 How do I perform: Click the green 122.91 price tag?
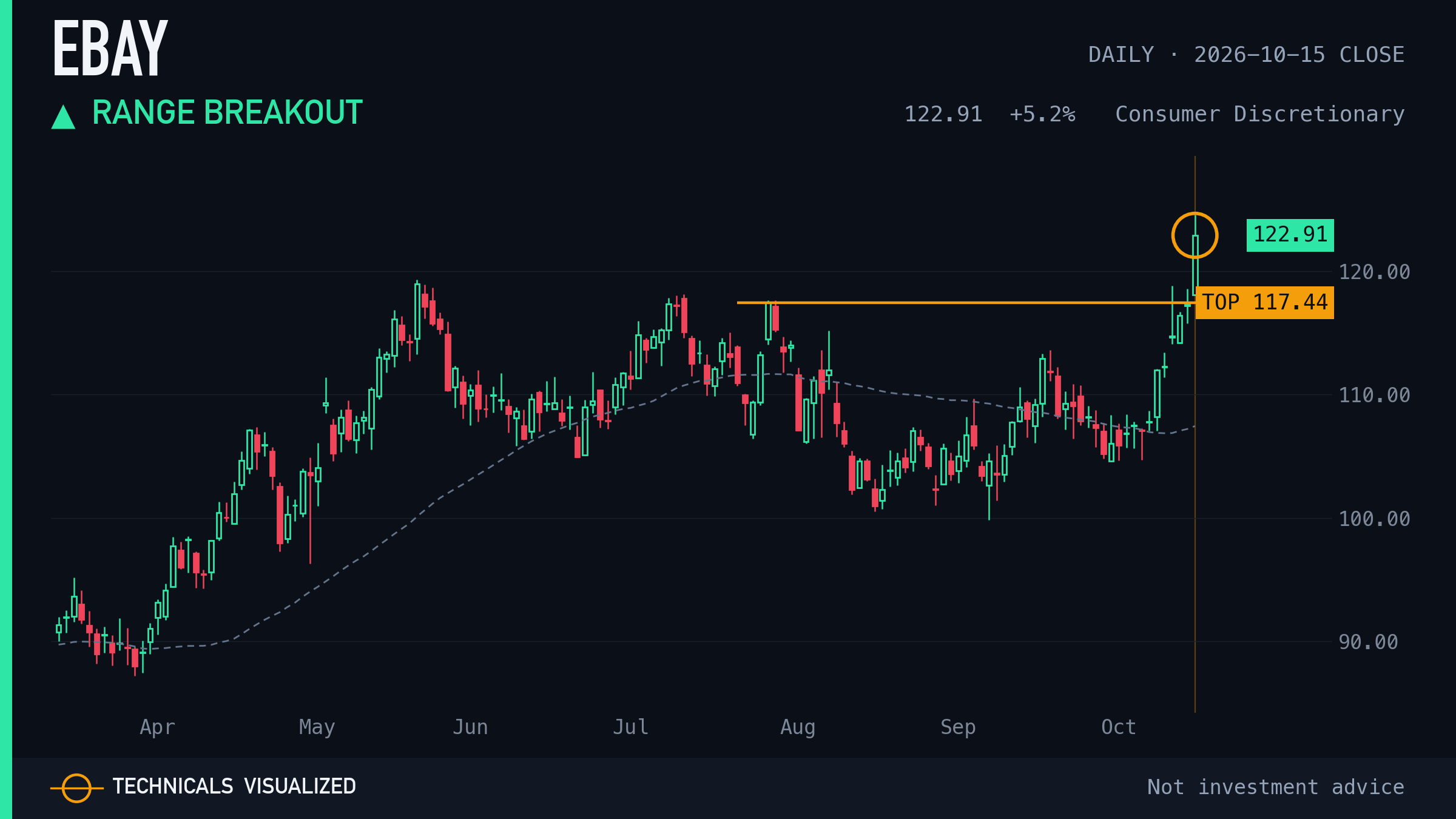point(1290,235)
